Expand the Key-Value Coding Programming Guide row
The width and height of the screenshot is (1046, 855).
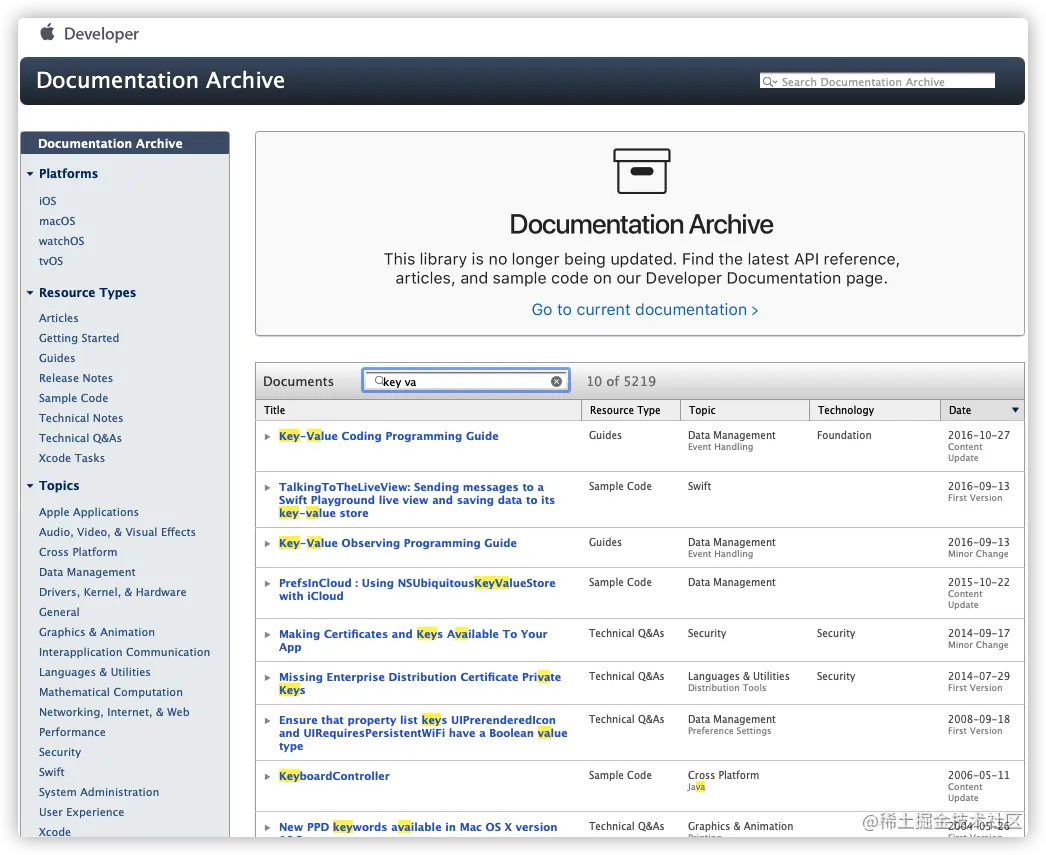click(x=268, y=437)
